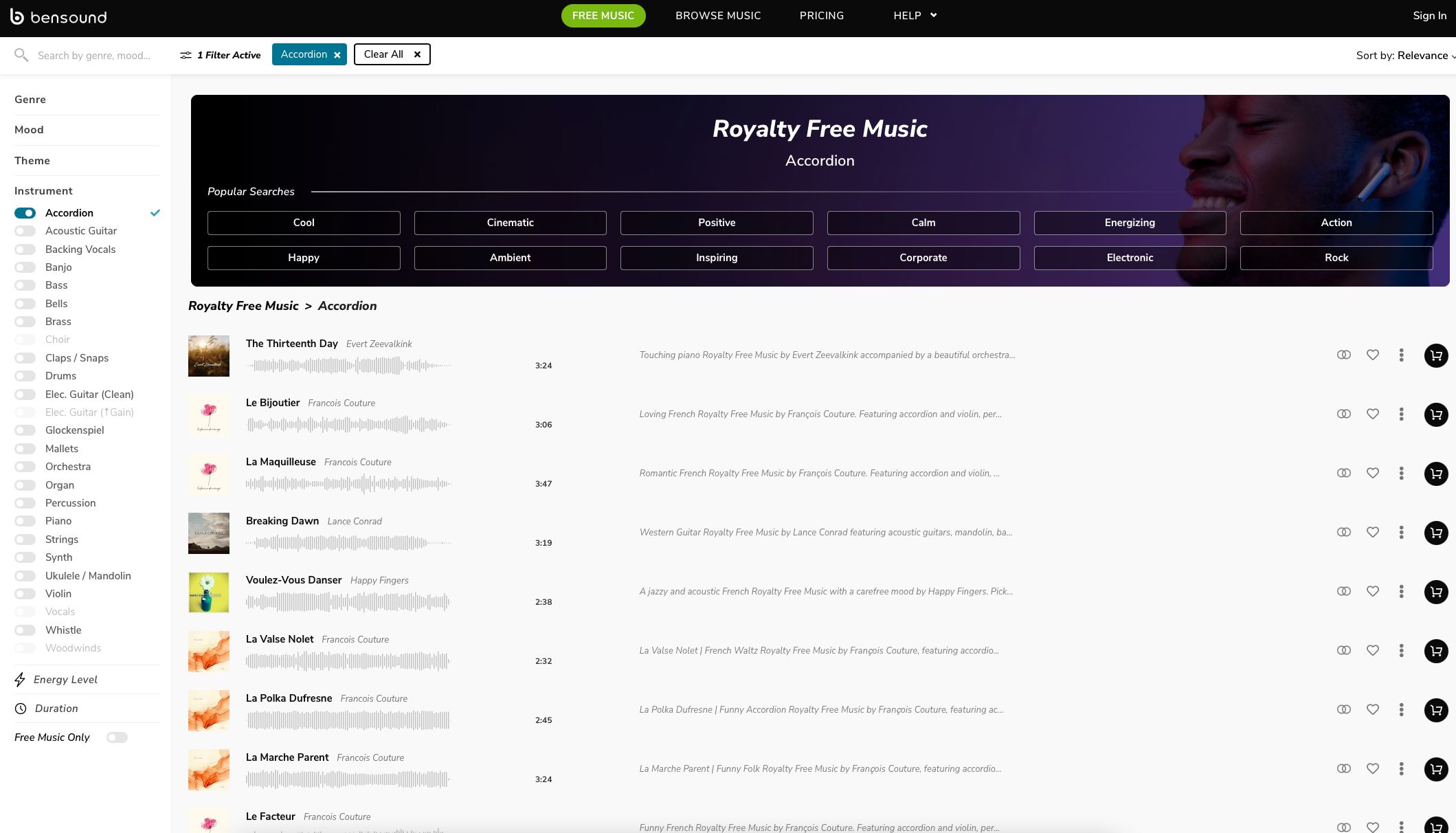1456x833 pixels.
Task: Seek within La Polka Dufresne waveform
Action: click(x=348, y=720)
